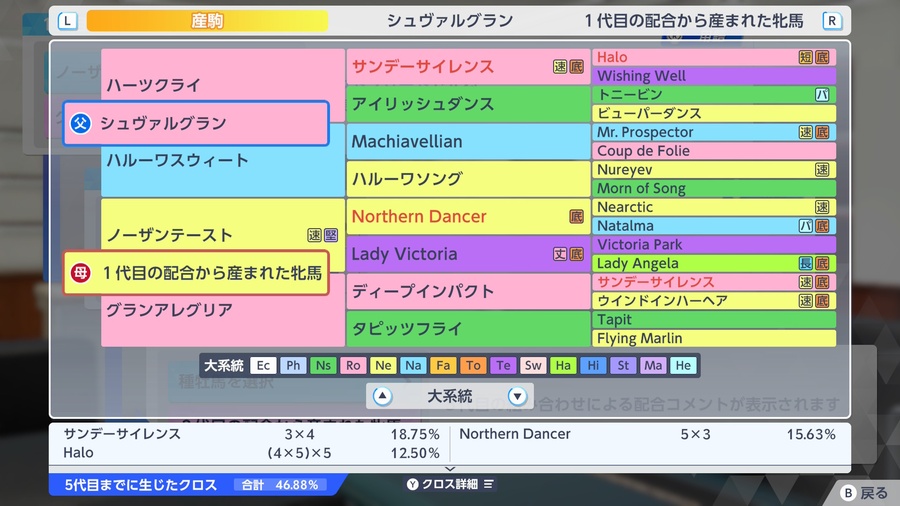The width and height of the screenshot is (900, 506).
Task: Click the up arrow beside 大系統
Action: (382, 396)
